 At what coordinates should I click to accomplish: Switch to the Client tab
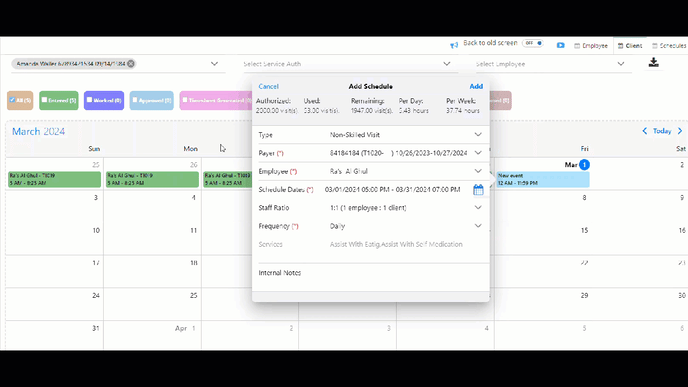[x=630, y=46]
